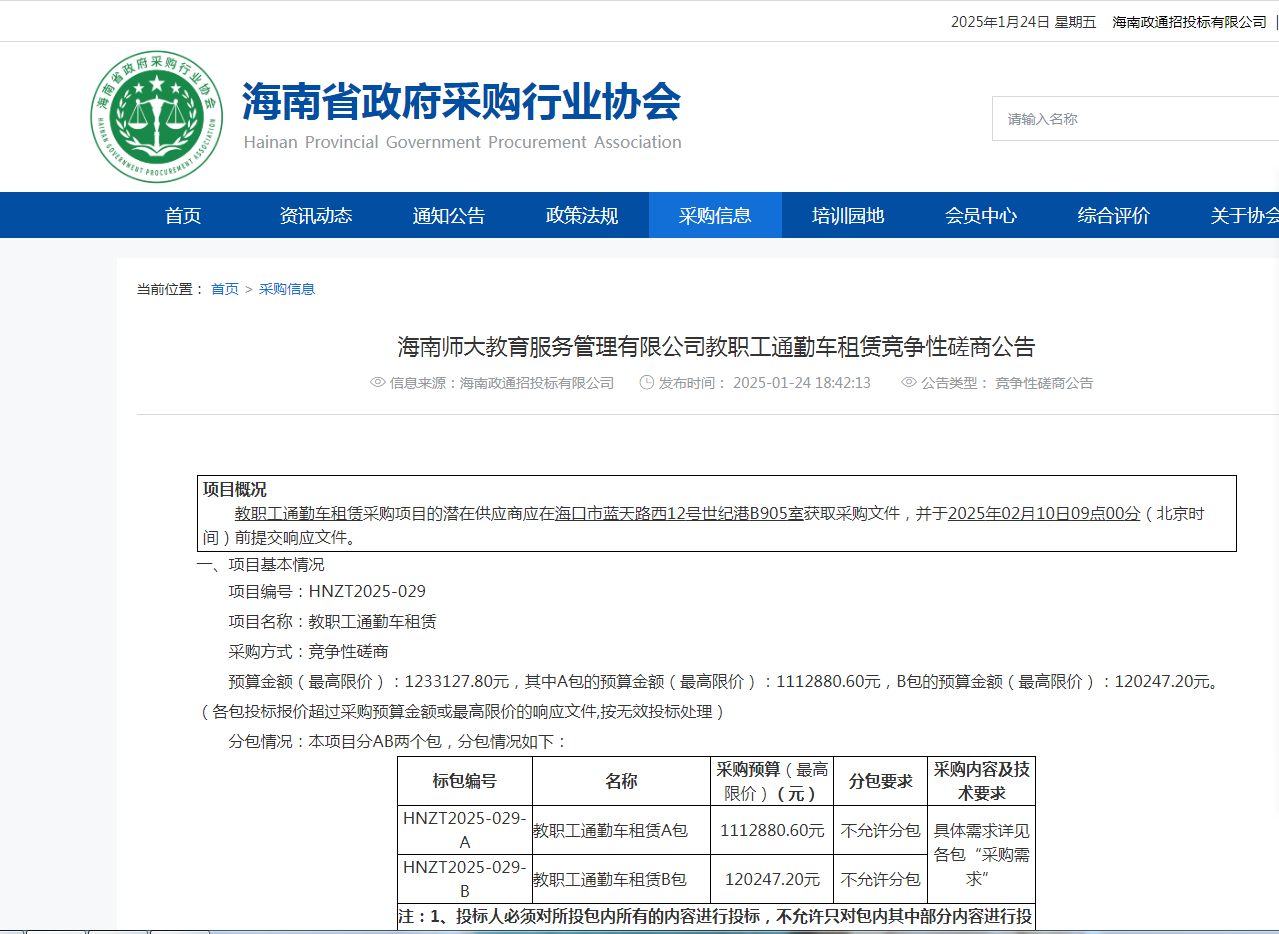Open 首页 in the blue navigation bar
Screen dimensions: 1279x934
click(183, 216)
